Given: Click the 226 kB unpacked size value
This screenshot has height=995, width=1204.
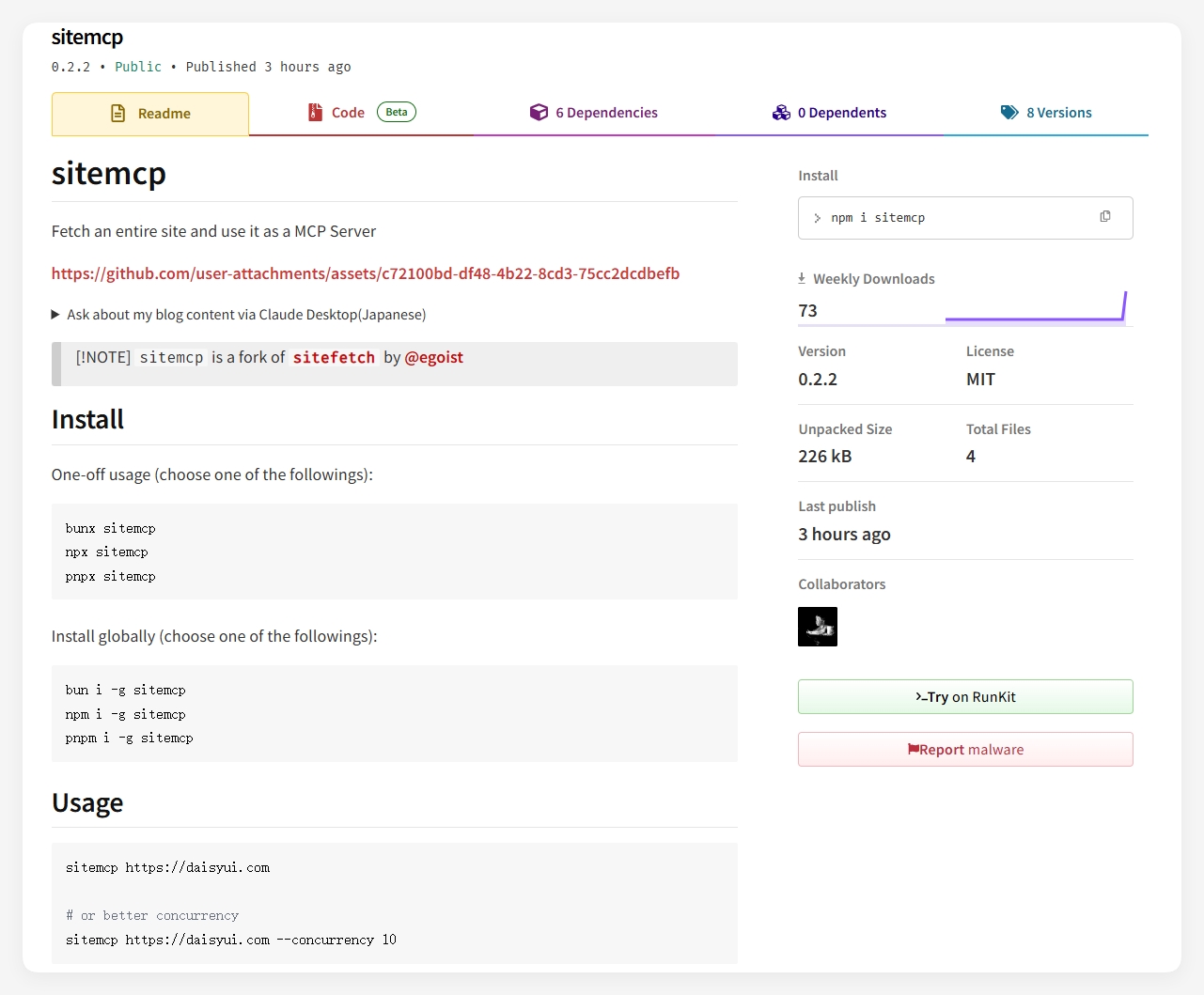Looking at the screenshot, I should (825, 457).
